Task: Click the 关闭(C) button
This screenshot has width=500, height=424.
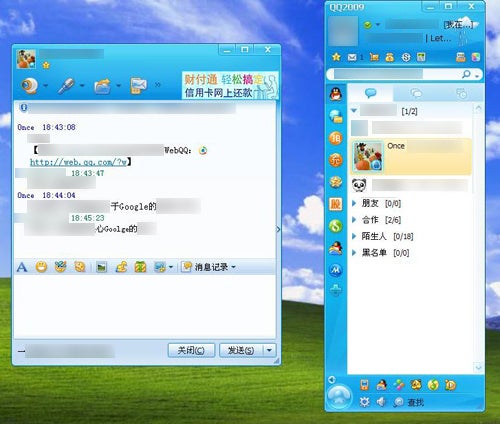Action: point(191,350)
